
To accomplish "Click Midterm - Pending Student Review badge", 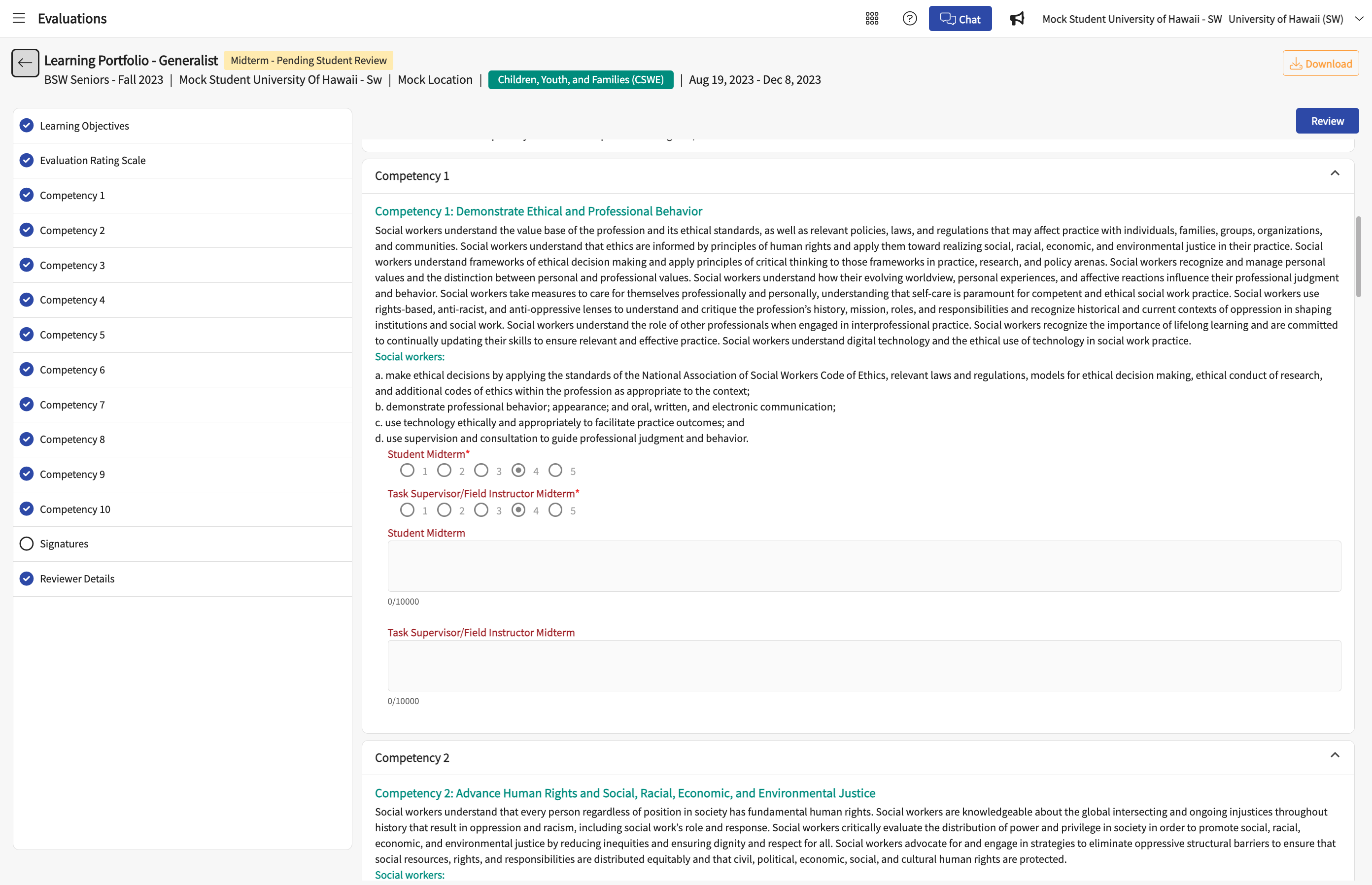I will coord(309,60).
